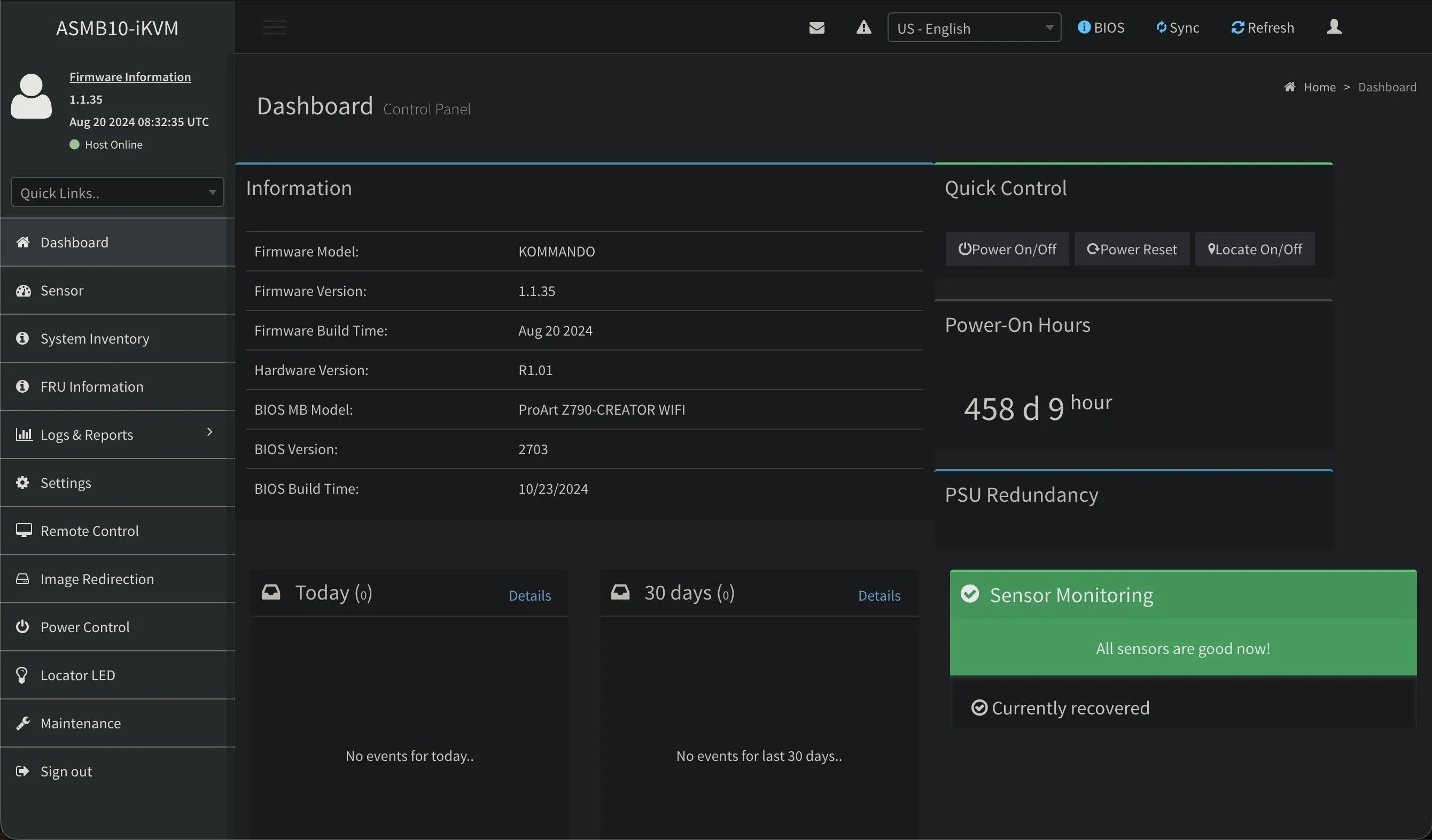Click the Sensor gauge icon
This screenshot has width=1432, height=840.
(23, 290)
